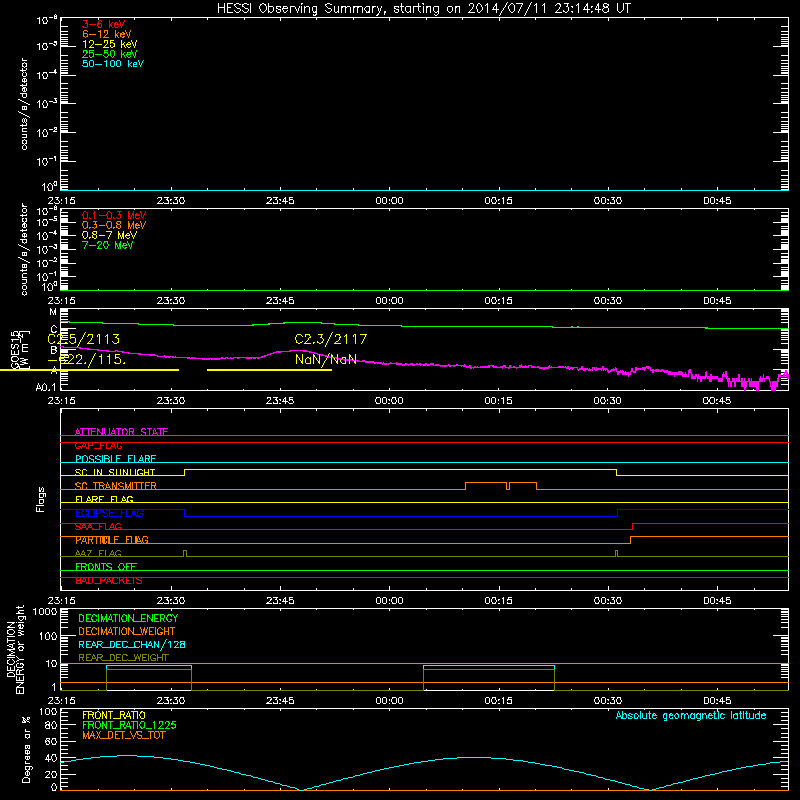The image size is (800, 800).
Task: Click the 25-50 keV legend label
Action: [110, 54]
